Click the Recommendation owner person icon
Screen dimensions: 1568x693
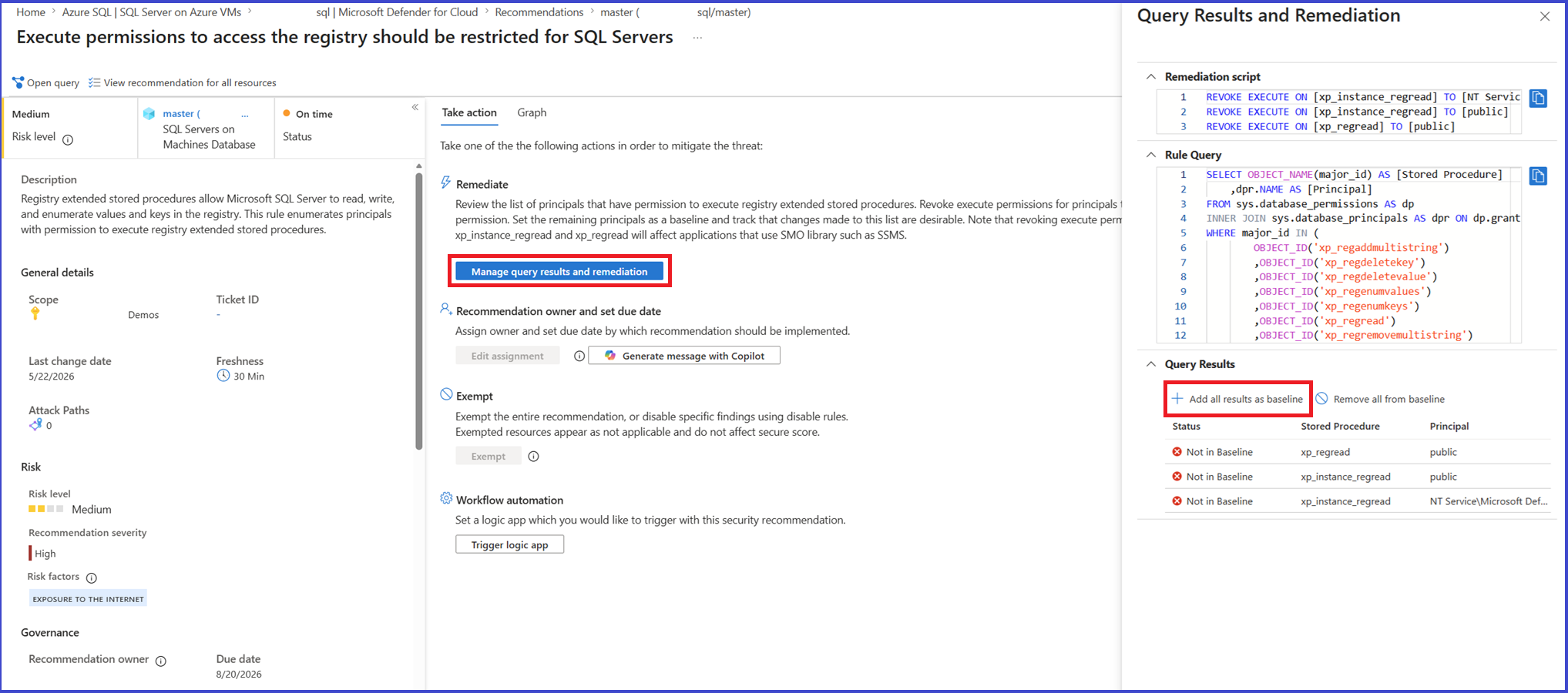(x=446, y=309)
